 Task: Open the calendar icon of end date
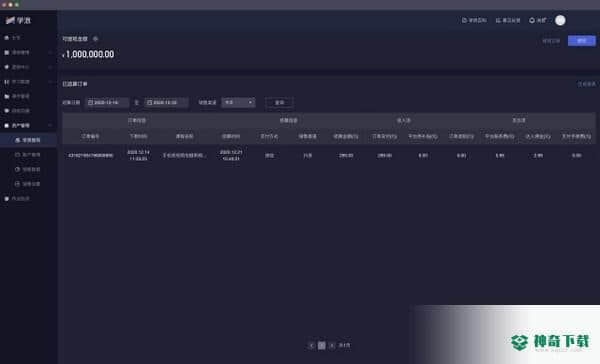(150, 103)
